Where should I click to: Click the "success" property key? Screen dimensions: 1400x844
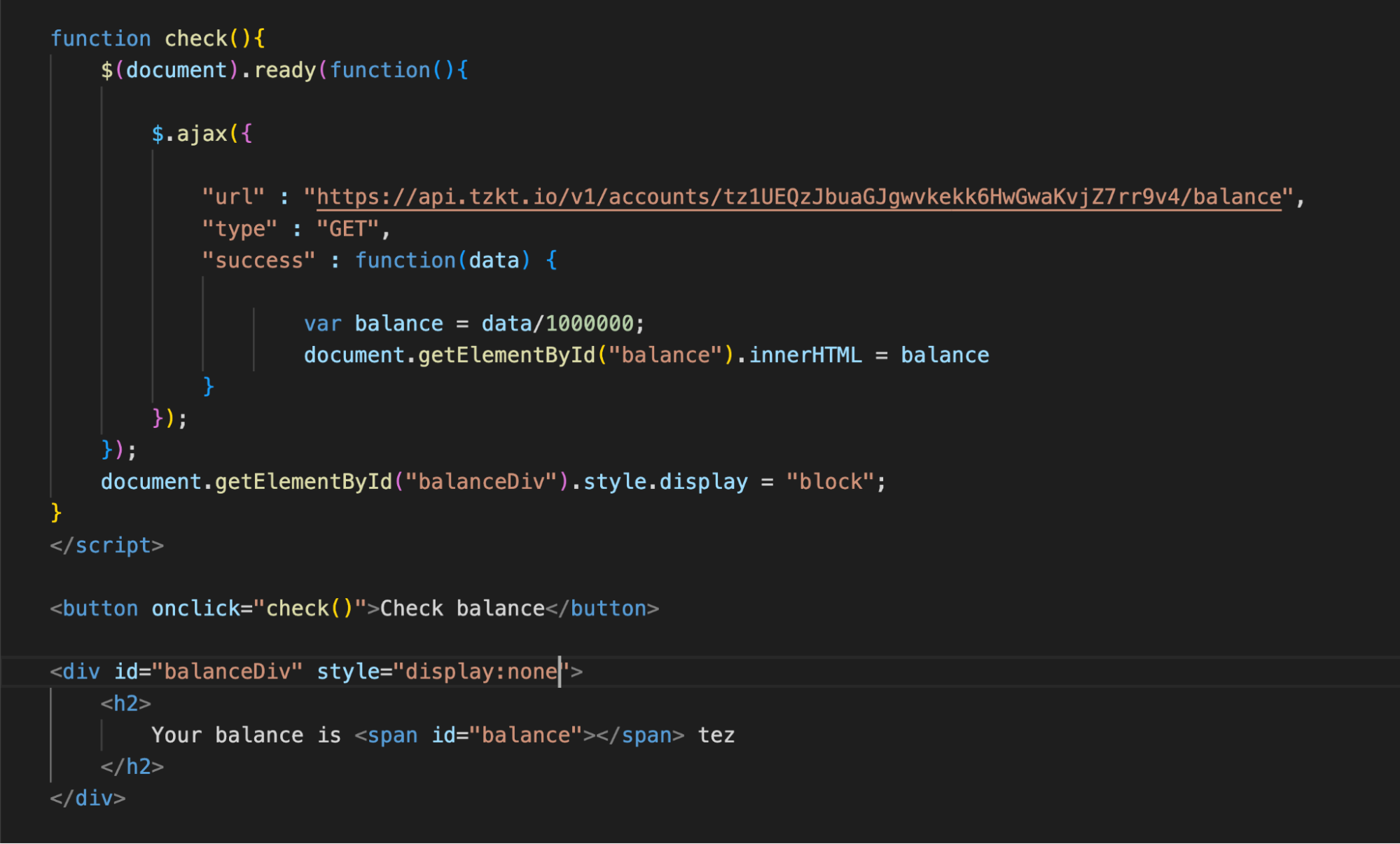[x=258, y=261]
